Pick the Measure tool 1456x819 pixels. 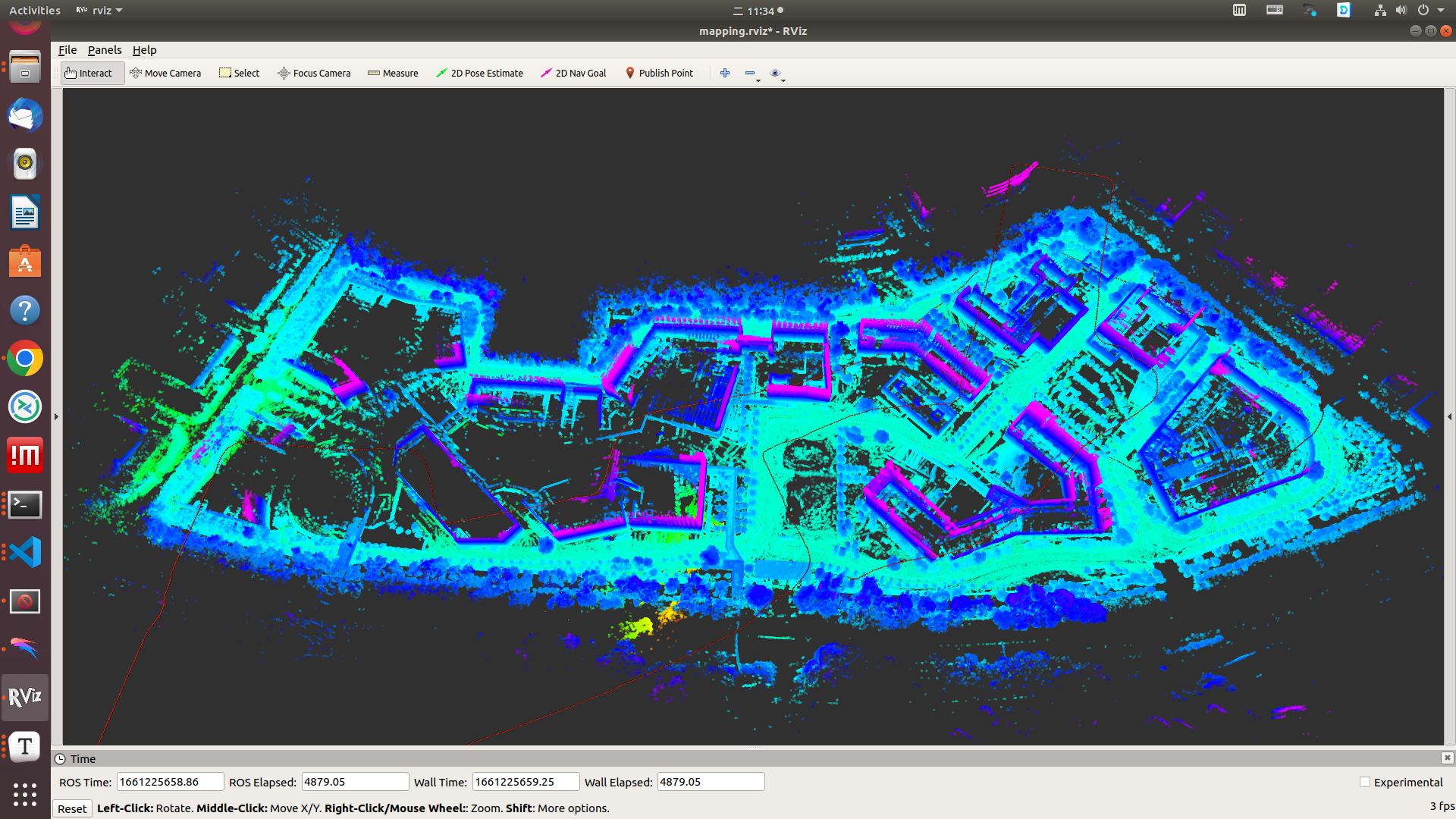click(x=393, y=73)
